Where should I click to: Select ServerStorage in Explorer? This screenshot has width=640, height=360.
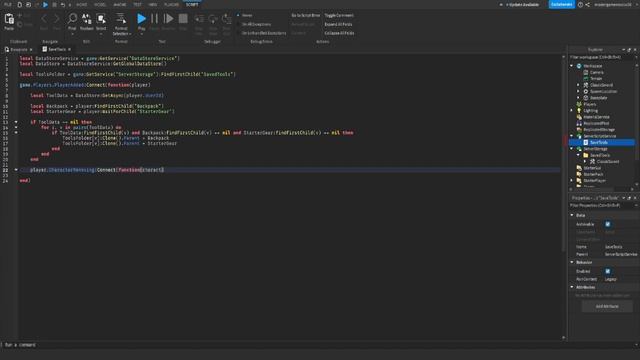(595, 149)
